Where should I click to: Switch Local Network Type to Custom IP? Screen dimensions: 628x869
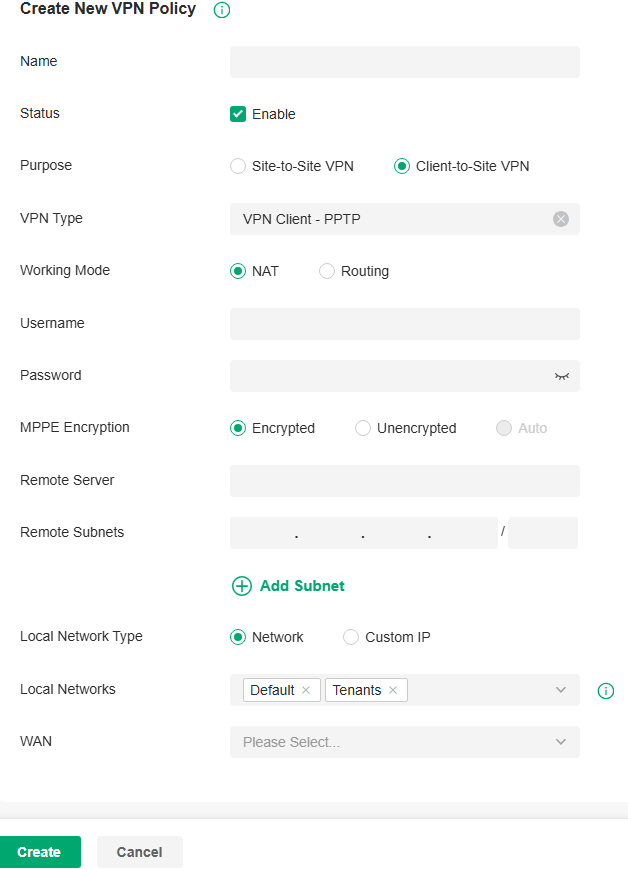351,637
